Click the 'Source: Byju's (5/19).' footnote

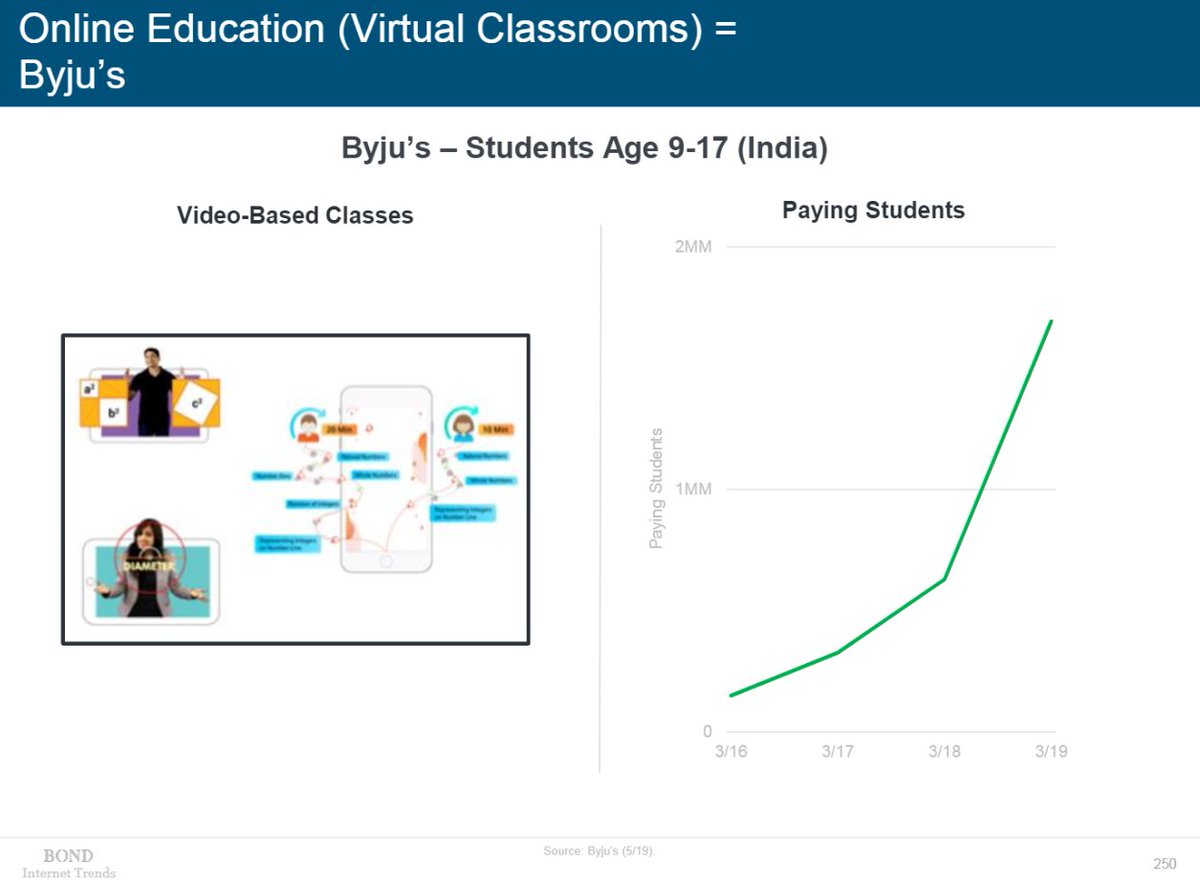pyautogui.click(x=600, y=851)
